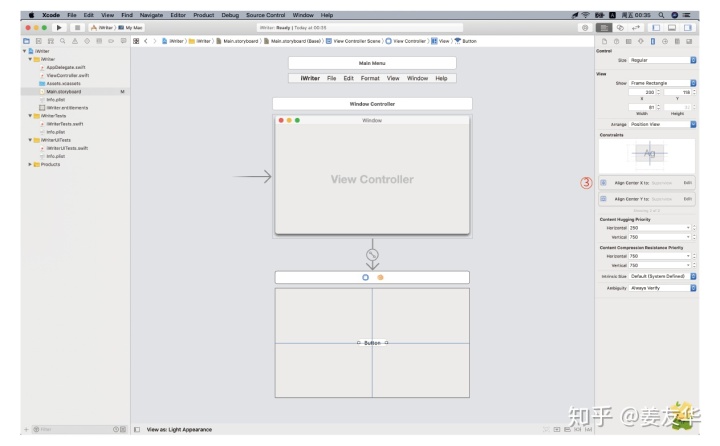The height and width of the screenshot is (446, 720).
Task: Open the Library button in toolbar
Action: click(x=585, y=28)
